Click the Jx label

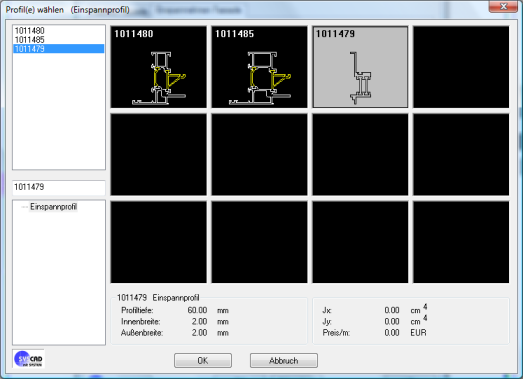click(327, 310)
